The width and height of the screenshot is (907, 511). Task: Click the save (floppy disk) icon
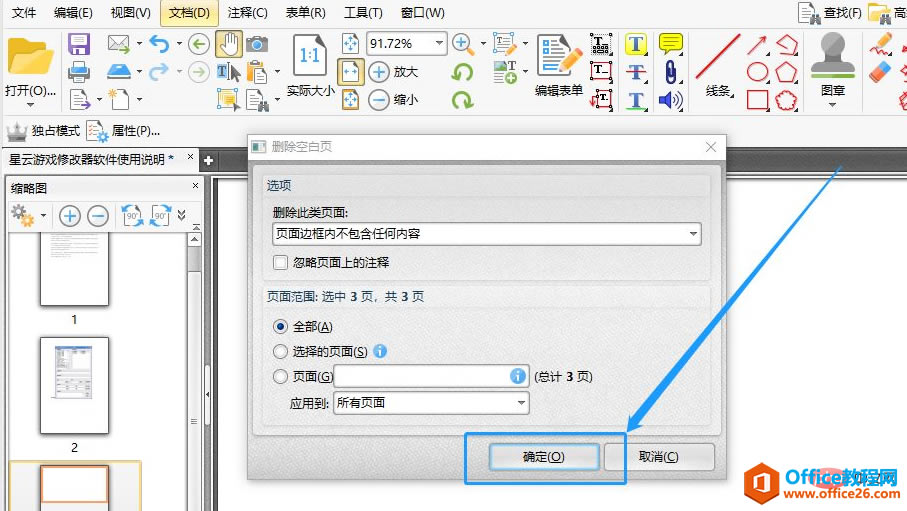(x=79, y=44)
